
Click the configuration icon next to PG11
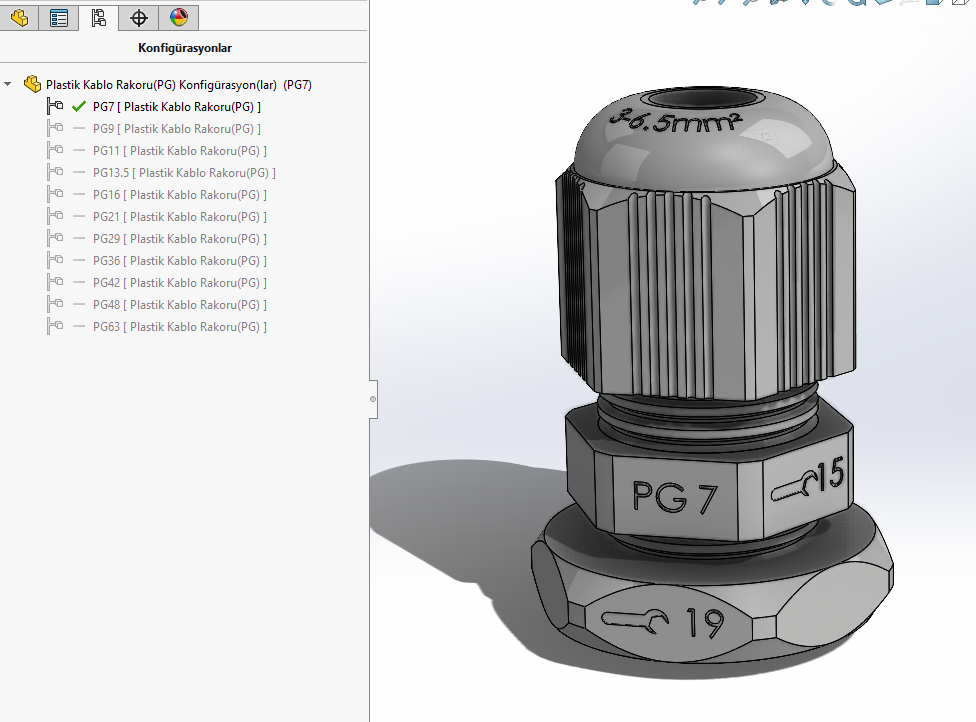click(55, 150)
